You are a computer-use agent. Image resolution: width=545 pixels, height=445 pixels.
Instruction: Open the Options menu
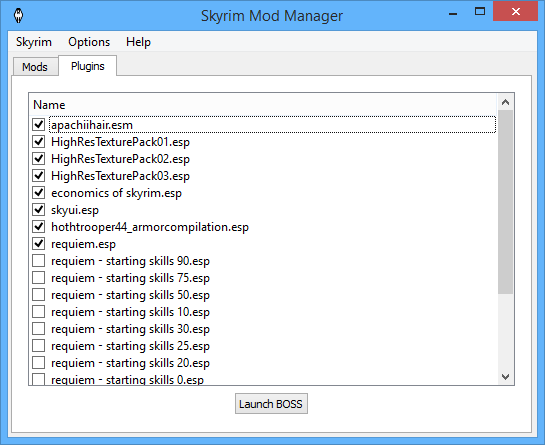point(89,42)
